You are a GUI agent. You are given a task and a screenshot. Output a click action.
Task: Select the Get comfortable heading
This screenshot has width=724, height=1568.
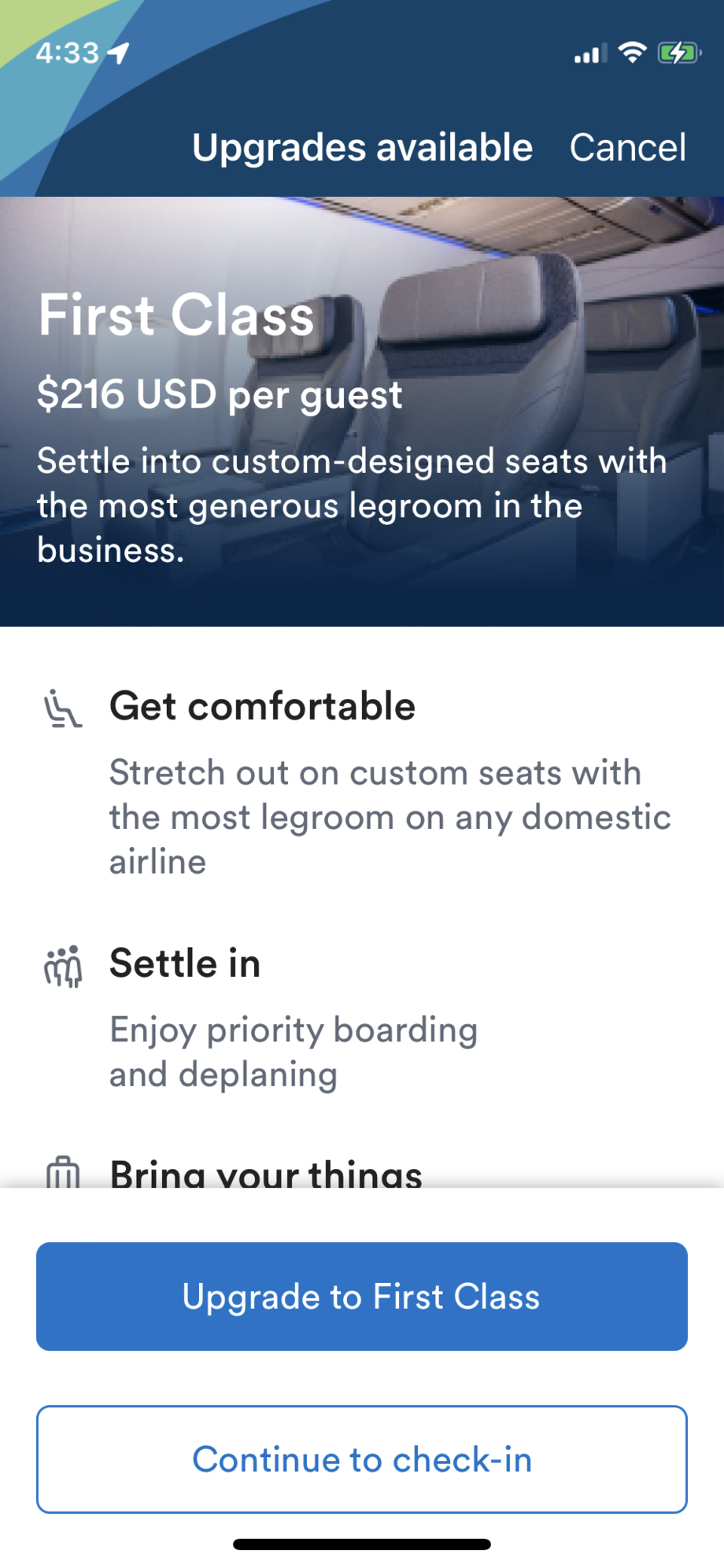click(x=262, y=706)
